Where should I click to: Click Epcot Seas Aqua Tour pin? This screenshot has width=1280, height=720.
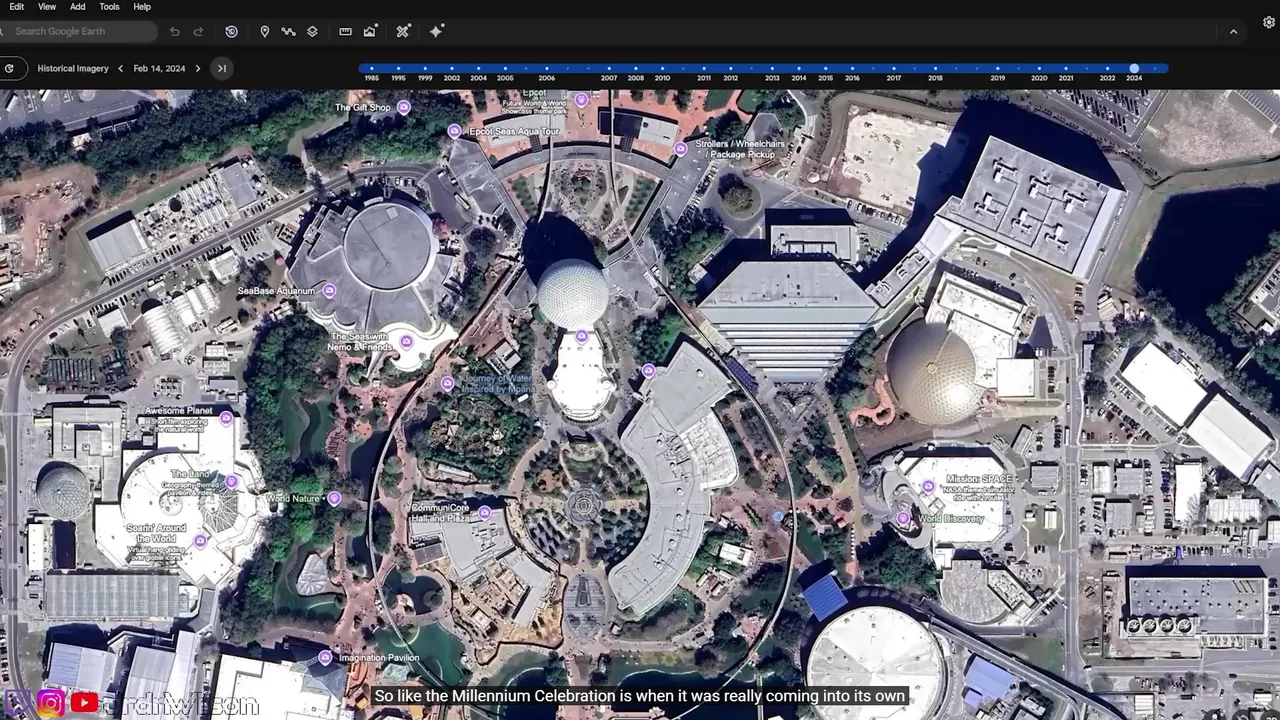point(454,131)
